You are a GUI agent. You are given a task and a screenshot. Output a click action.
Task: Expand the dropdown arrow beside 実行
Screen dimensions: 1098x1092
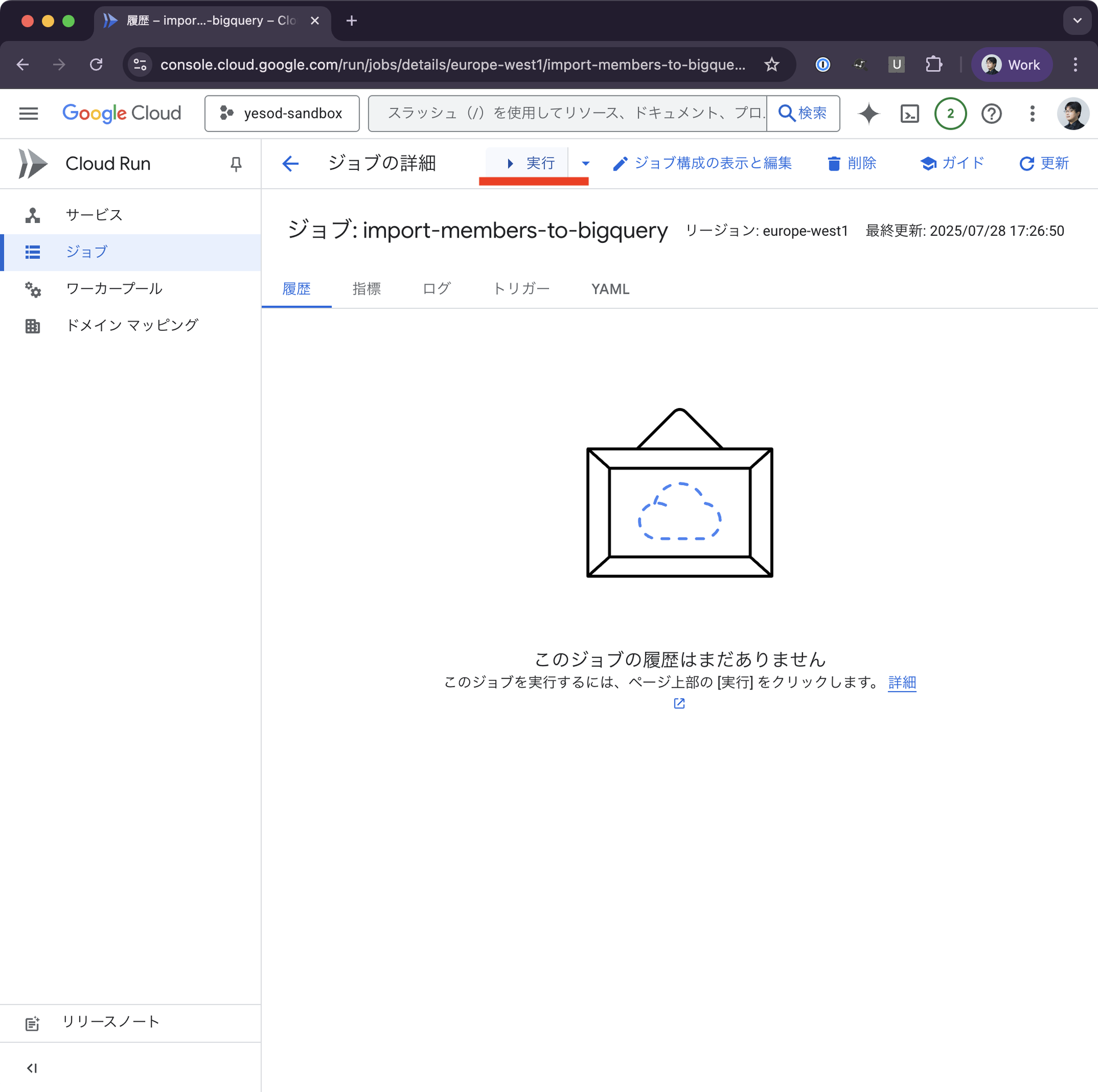[x=585, y=164]
